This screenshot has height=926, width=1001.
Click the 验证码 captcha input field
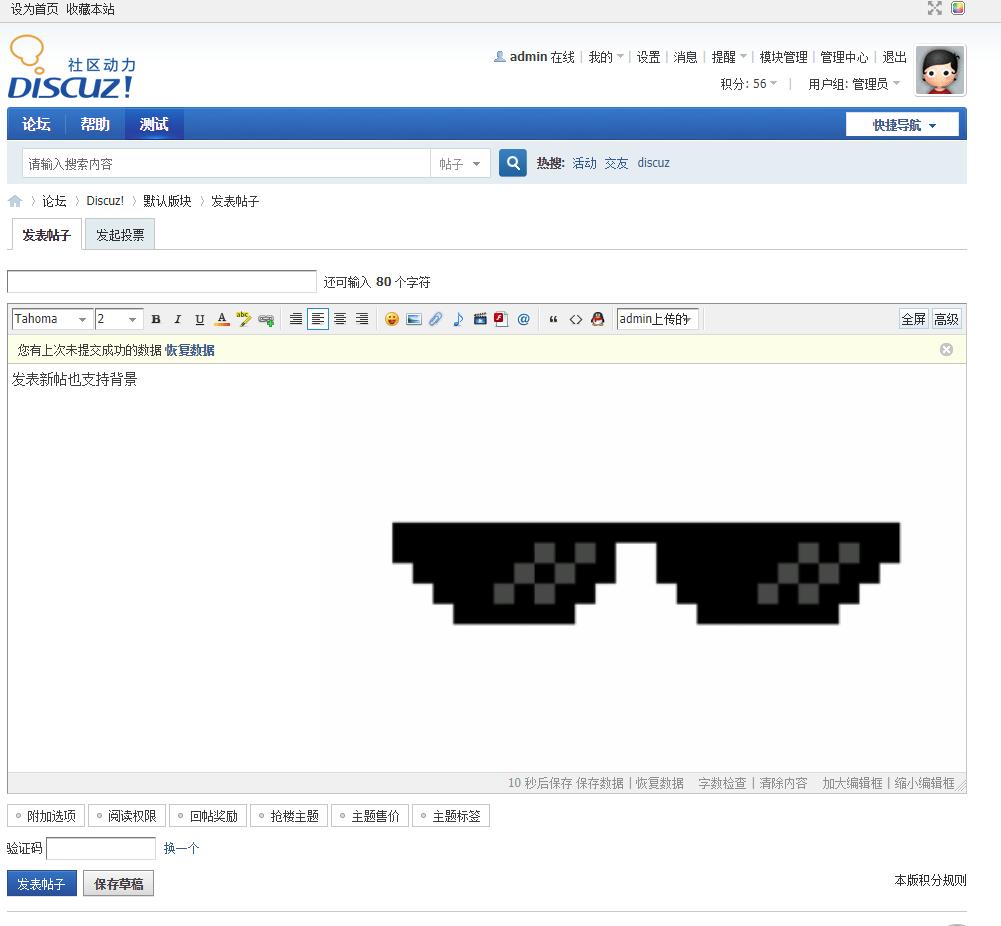point(101,848)
